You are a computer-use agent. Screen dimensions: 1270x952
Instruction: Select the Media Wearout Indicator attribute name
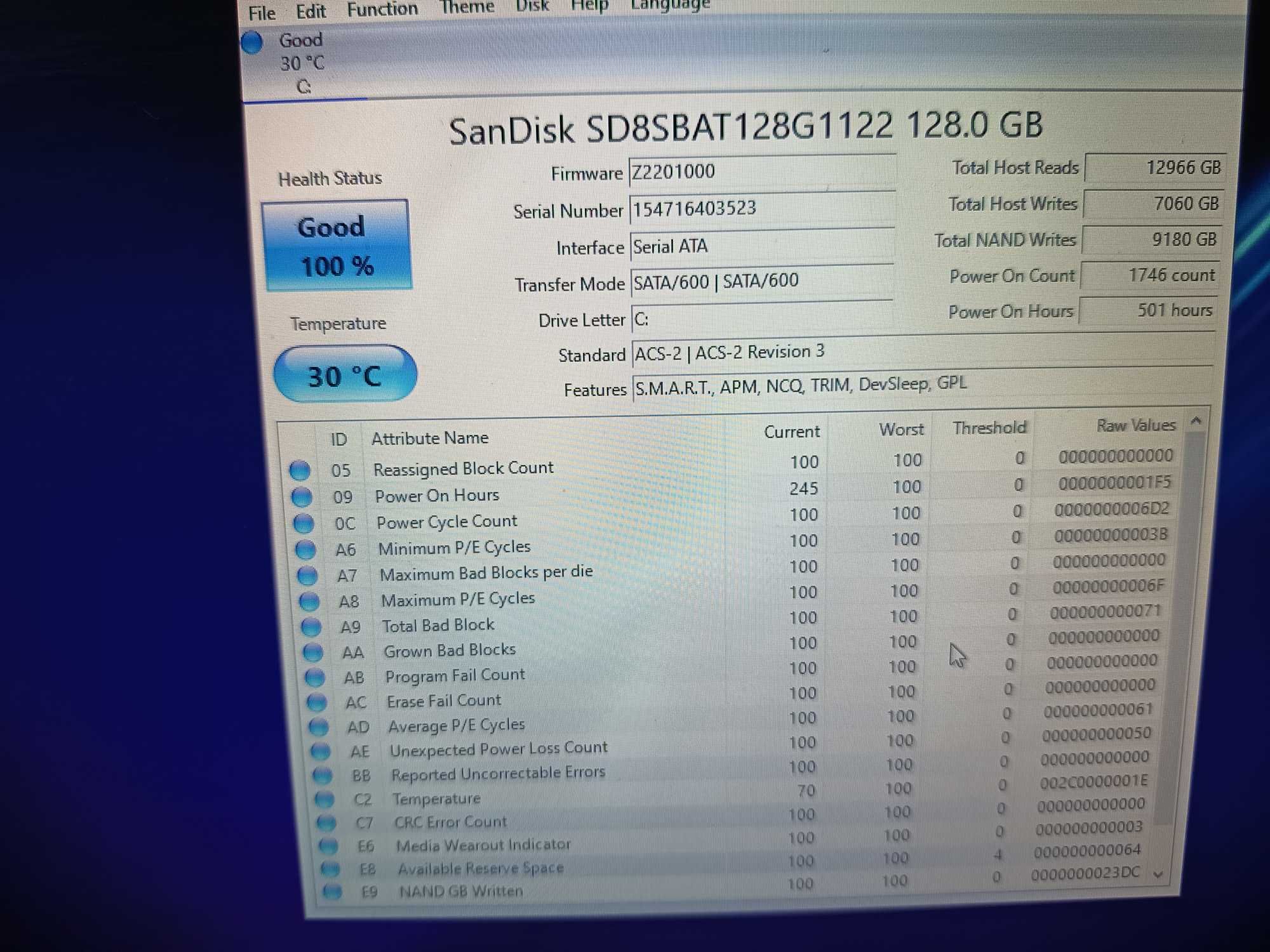[x=483, y=845]
